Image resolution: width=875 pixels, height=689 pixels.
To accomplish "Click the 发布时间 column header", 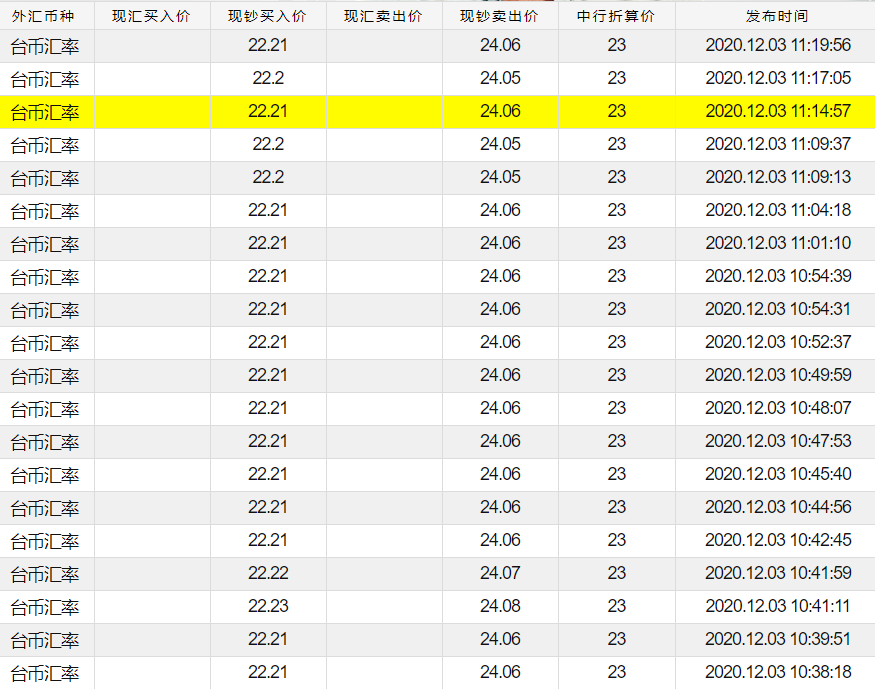I will click(x=777, y=16).
